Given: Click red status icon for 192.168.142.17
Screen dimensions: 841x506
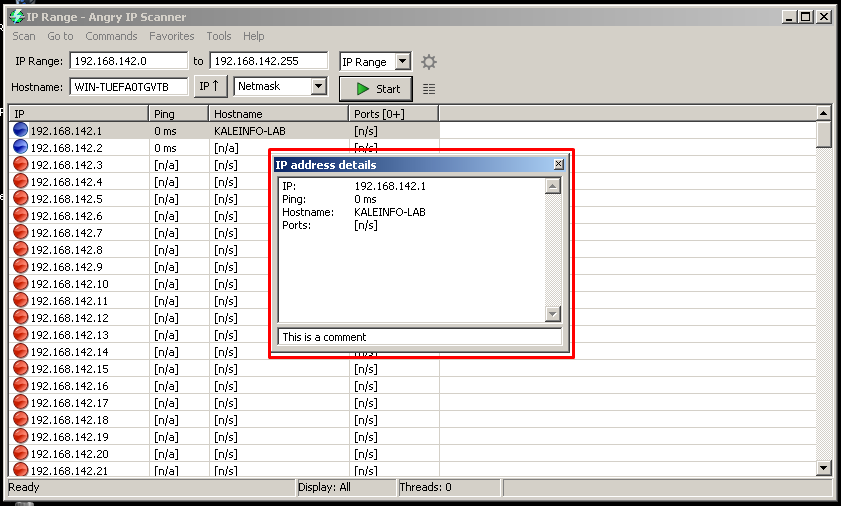Looking at the screenshot, I should coord(20,402).
